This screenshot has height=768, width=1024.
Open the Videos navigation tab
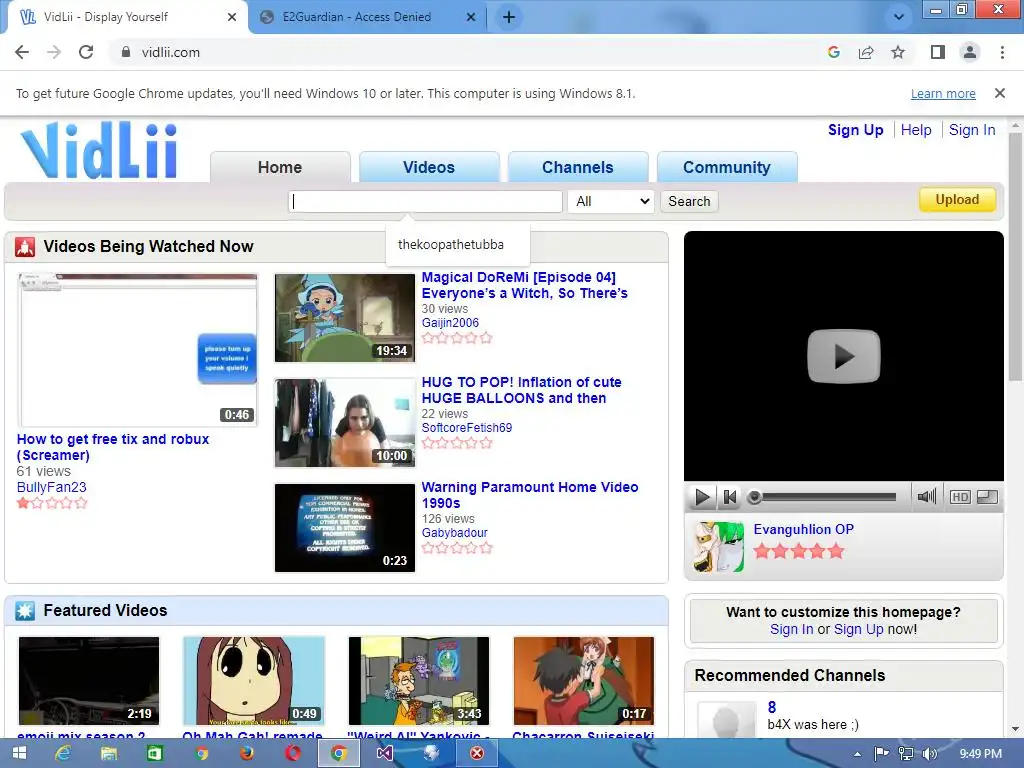click(429, 167)
